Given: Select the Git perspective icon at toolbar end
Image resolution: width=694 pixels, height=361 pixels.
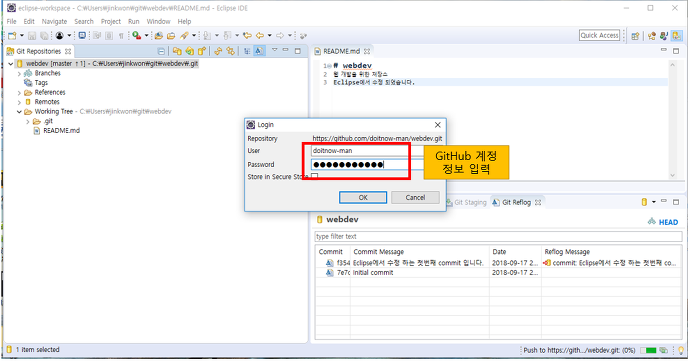Looking at the screenshot, I should [x=676, y=36].
